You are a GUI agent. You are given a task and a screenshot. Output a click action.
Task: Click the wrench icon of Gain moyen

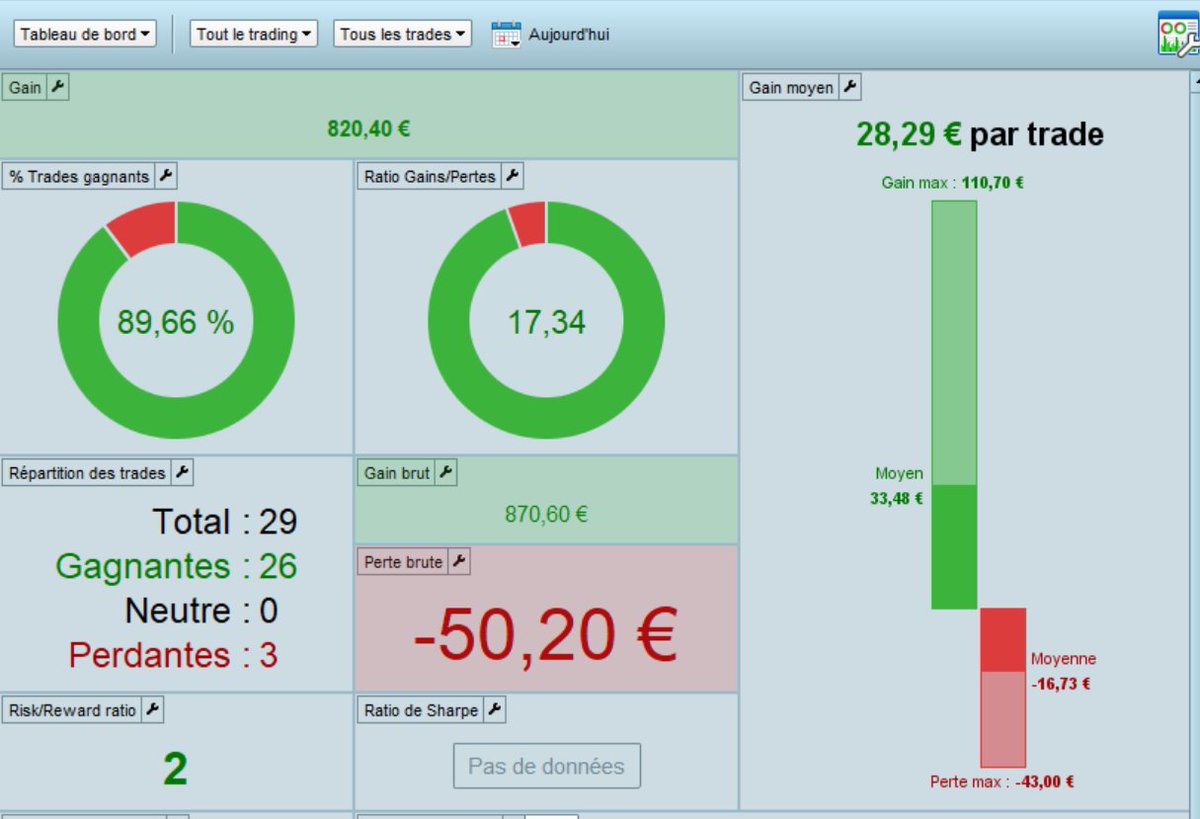[850, 88]
